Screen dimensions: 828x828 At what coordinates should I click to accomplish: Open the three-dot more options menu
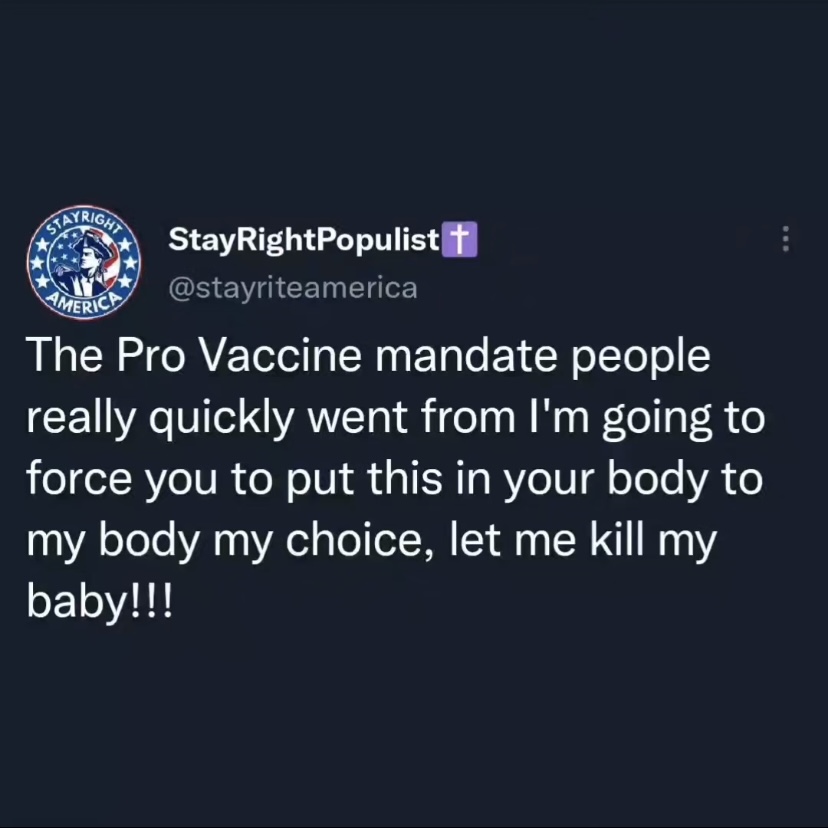[786, 239]
